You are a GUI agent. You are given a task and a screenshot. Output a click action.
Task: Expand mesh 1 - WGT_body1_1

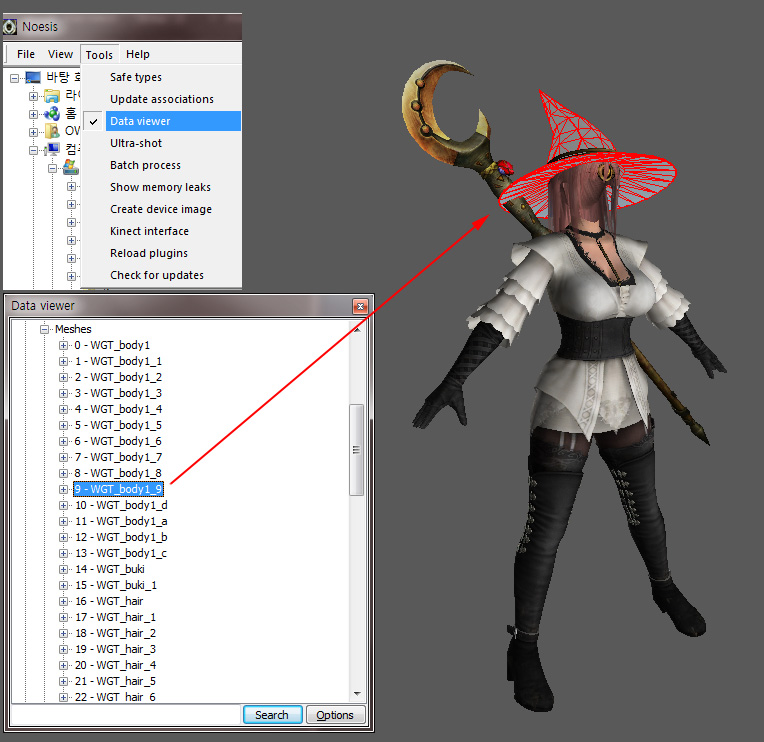point(63,361)
